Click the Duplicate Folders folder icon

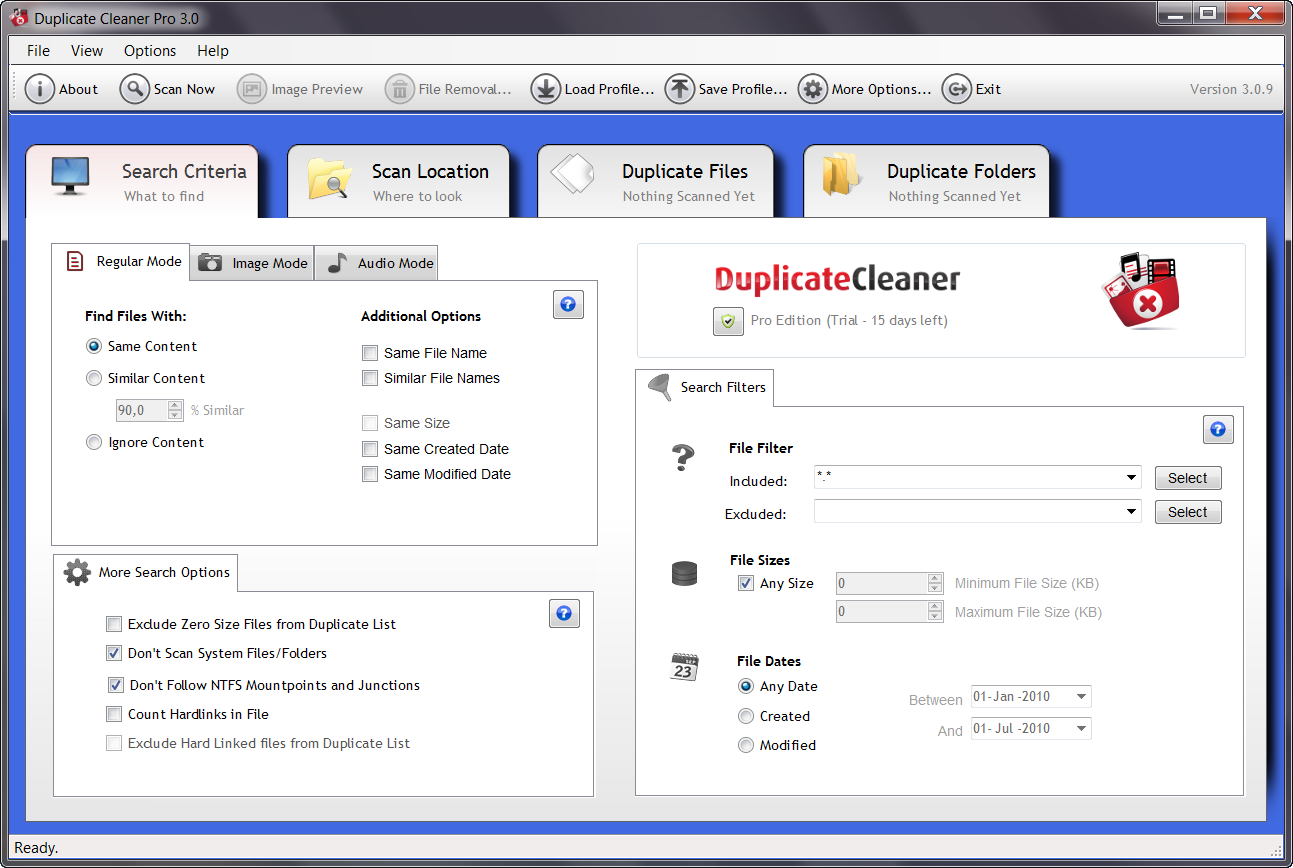click(x=842, y=176)
